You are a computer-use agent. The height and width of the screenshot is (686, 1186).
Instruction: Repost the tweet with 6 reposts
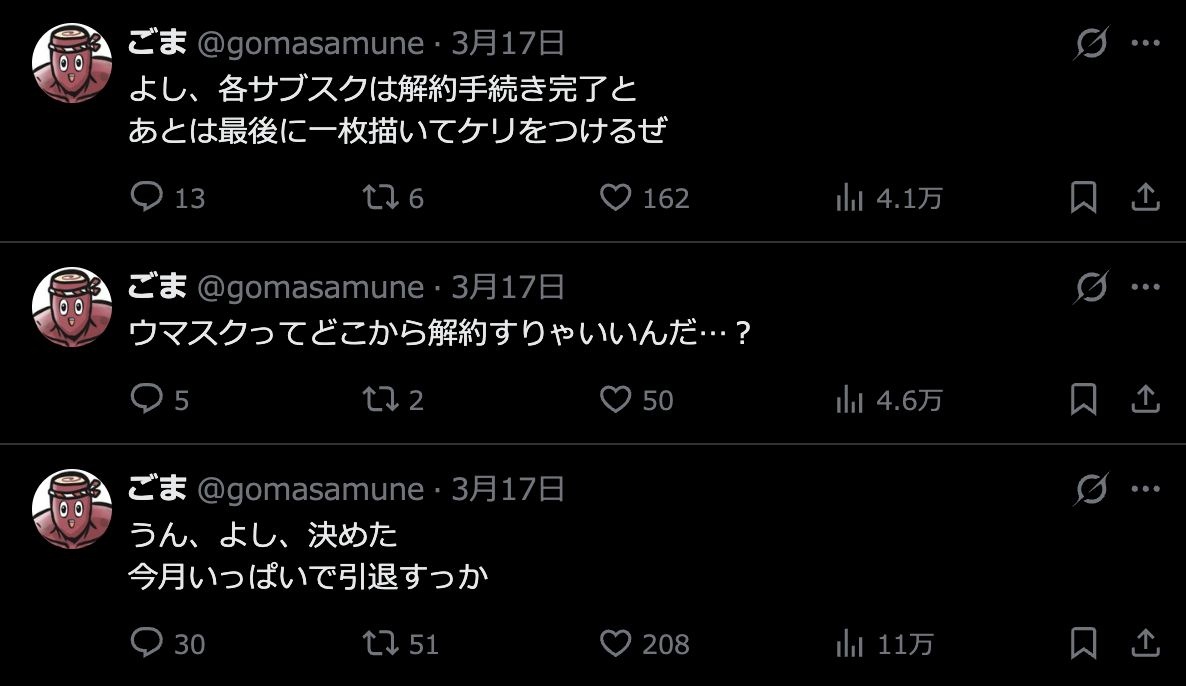[x=380, y=197]
